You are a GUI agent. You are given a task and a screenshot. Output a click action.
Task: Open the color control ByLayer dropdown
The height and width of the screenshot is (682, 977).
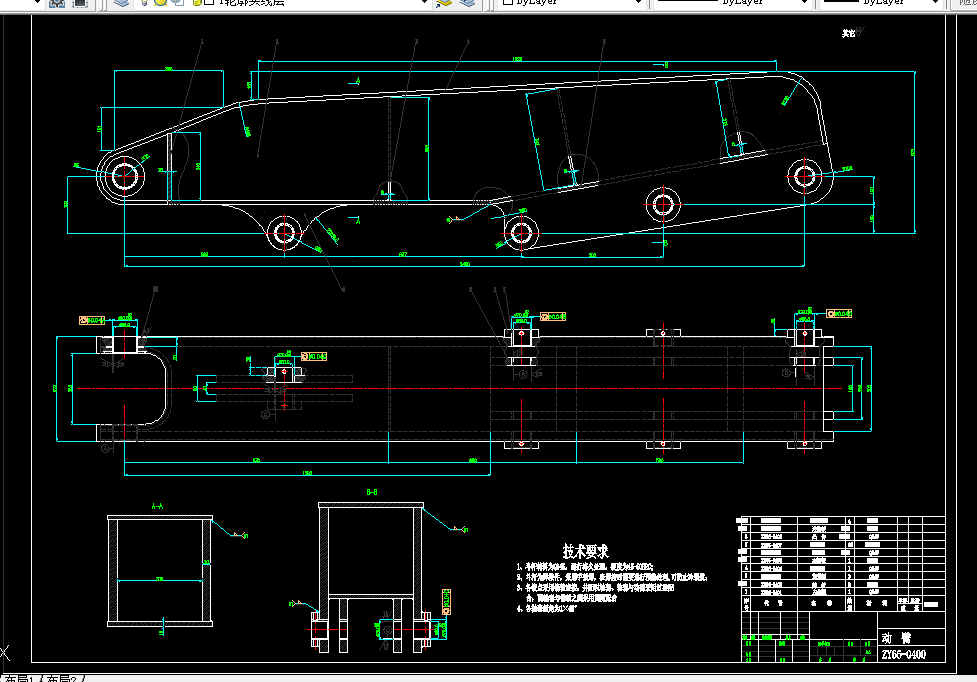click(637, 2)
